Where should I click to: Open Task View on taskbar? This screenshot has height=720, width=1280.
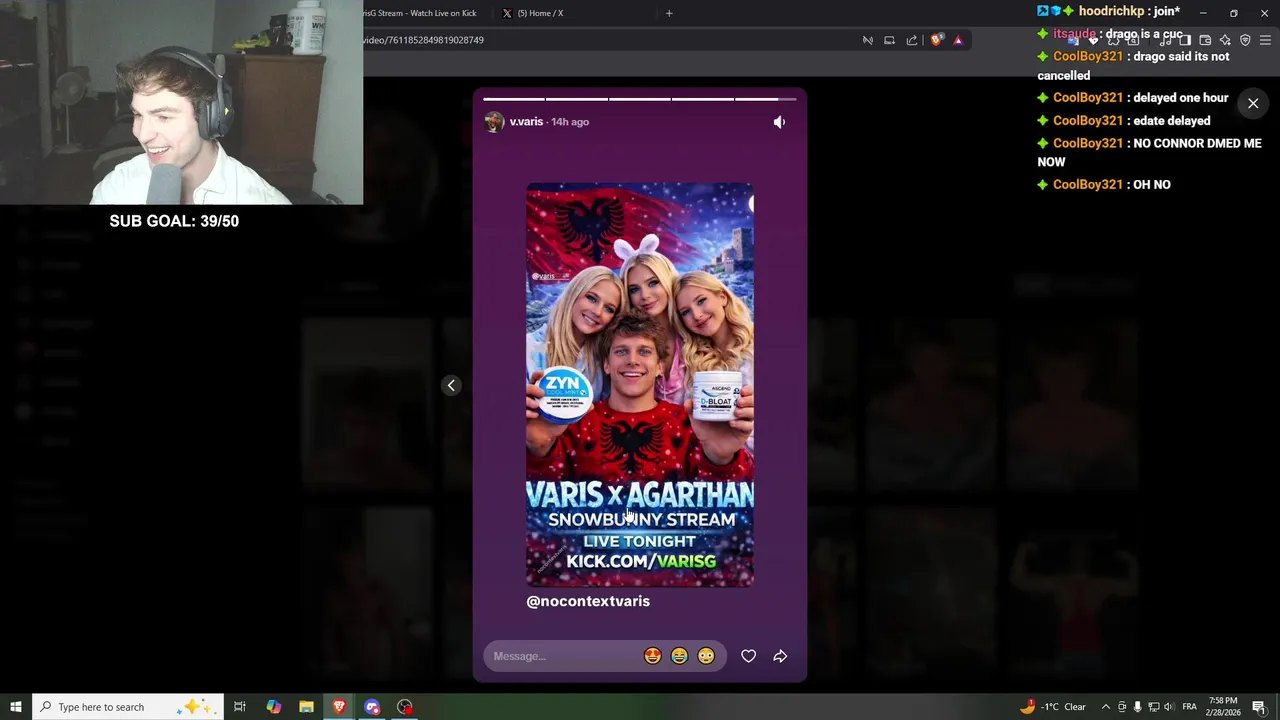coord(240,707)
